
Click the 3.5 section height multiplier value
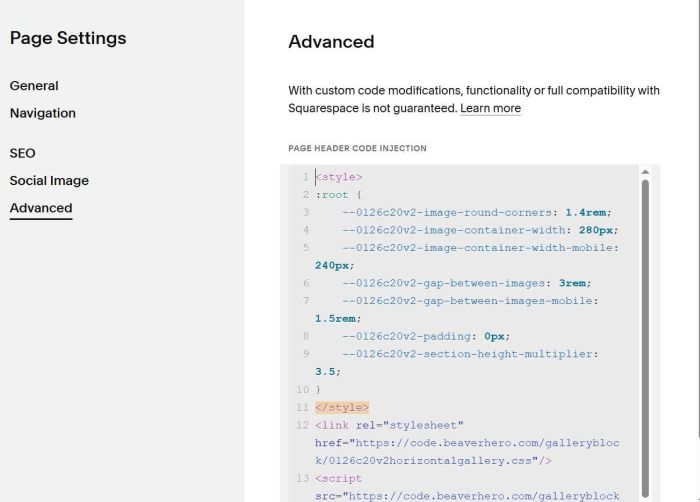(326, 371)
